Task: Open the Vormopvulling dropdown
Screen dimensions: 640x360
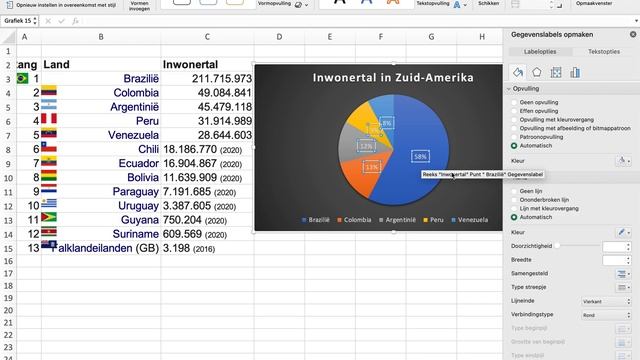Action: (x=307, y=5)
